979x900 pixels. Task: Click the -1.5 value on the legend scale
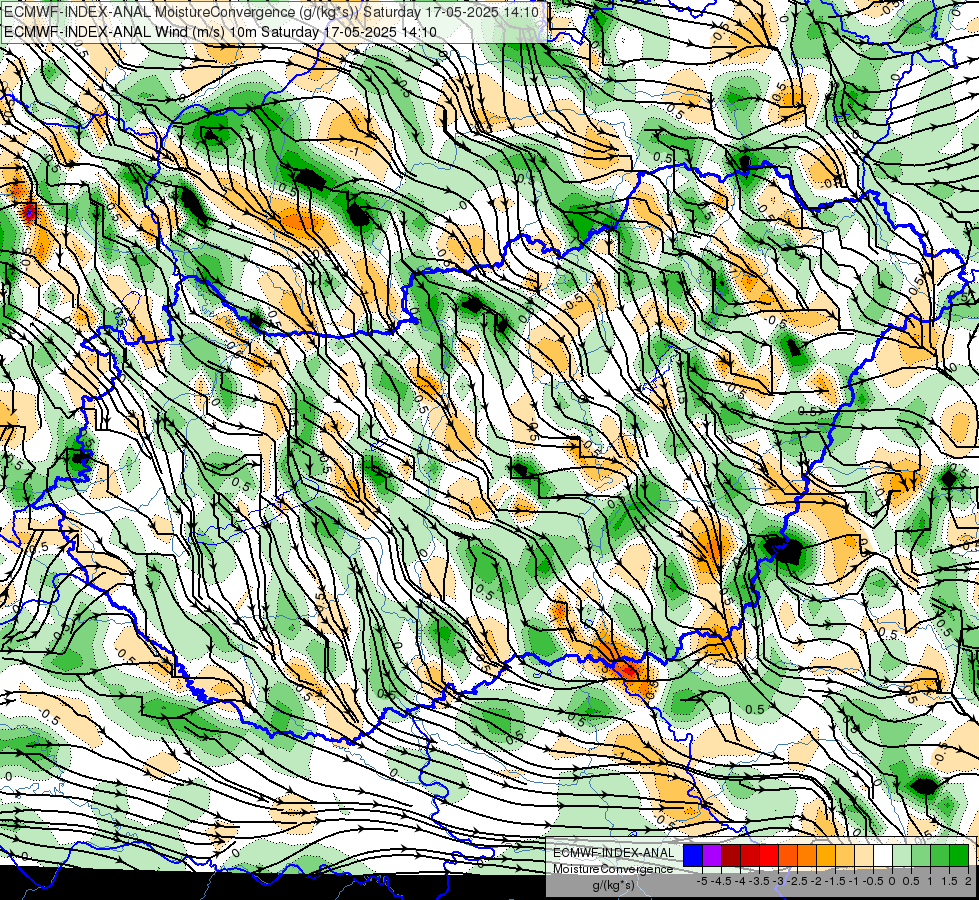[x=835, y=881]
